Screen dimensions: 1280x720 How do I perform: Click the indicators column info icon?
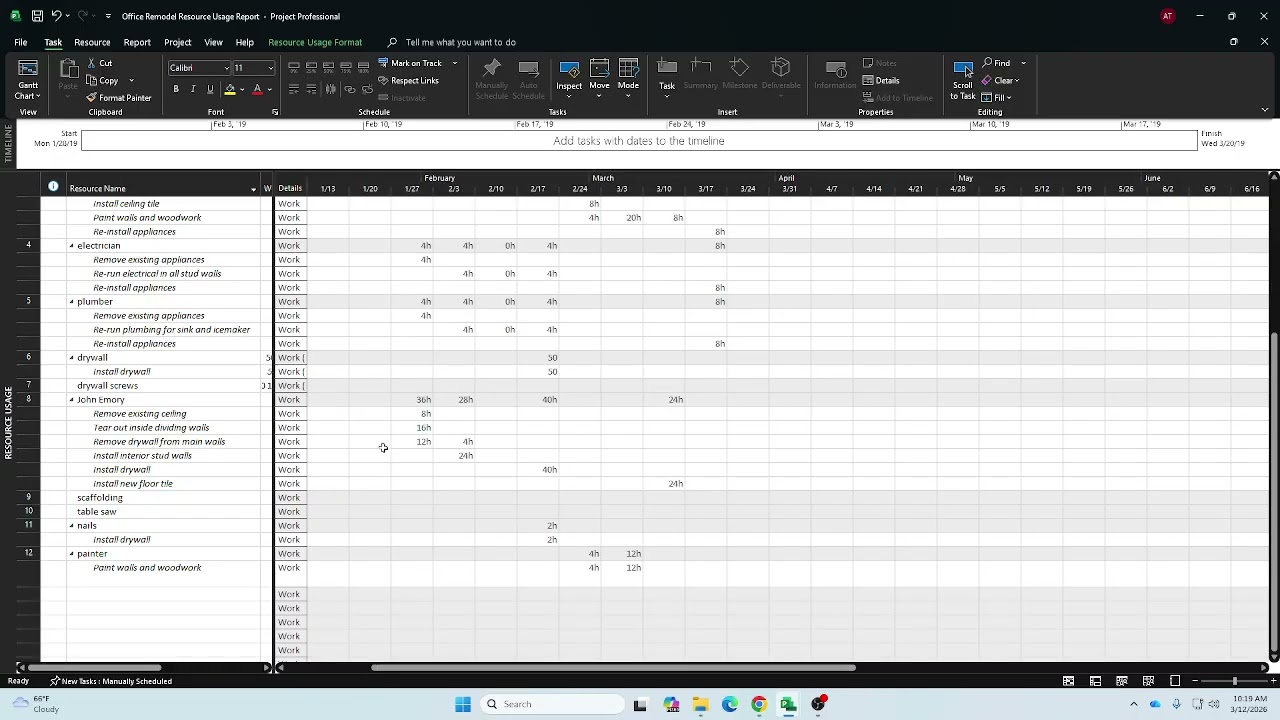53,187
